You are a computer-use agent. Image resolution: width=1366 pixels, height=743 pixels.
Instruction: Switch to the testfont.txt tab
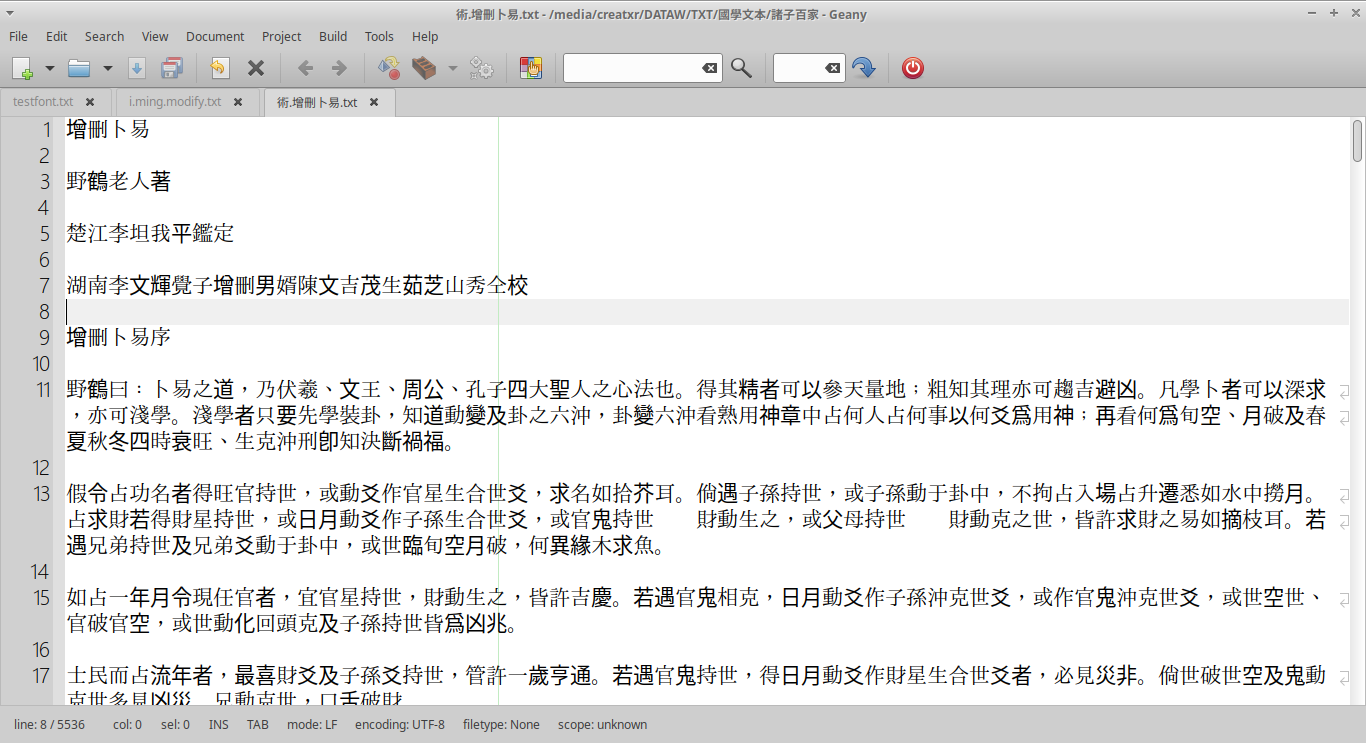42,101
